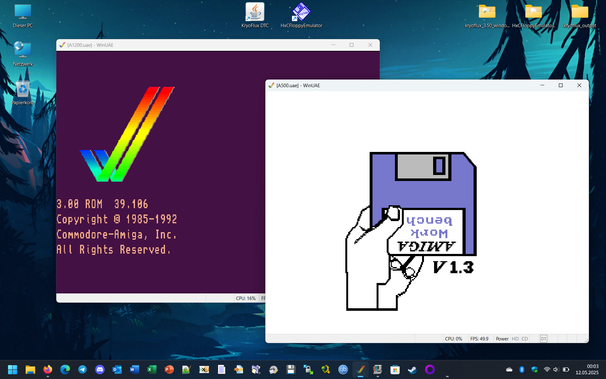Launch Microsoft Edge from the taskbar

point(65,370)
